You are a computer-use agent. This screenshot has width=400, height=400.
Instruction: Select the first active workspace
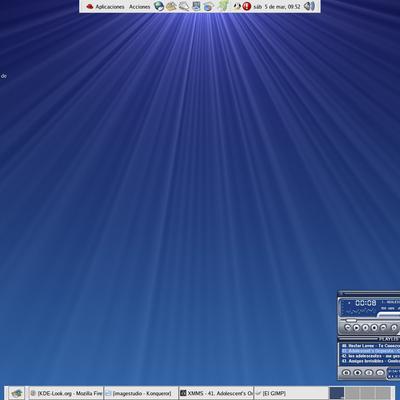(x=336, y=393)
